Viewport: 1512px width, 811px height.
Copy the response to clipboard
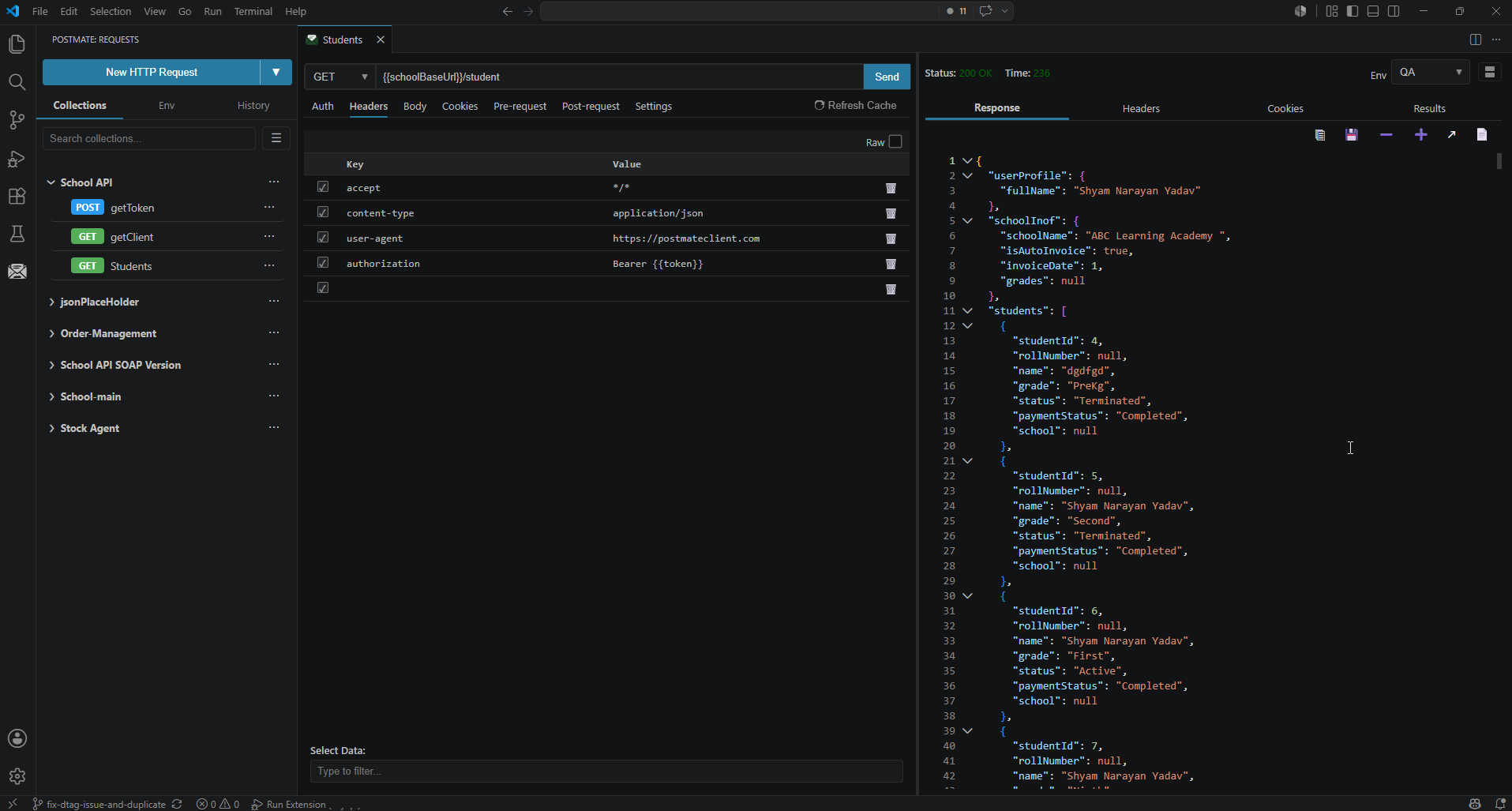pyautogui.click(x=1319, y=135)
